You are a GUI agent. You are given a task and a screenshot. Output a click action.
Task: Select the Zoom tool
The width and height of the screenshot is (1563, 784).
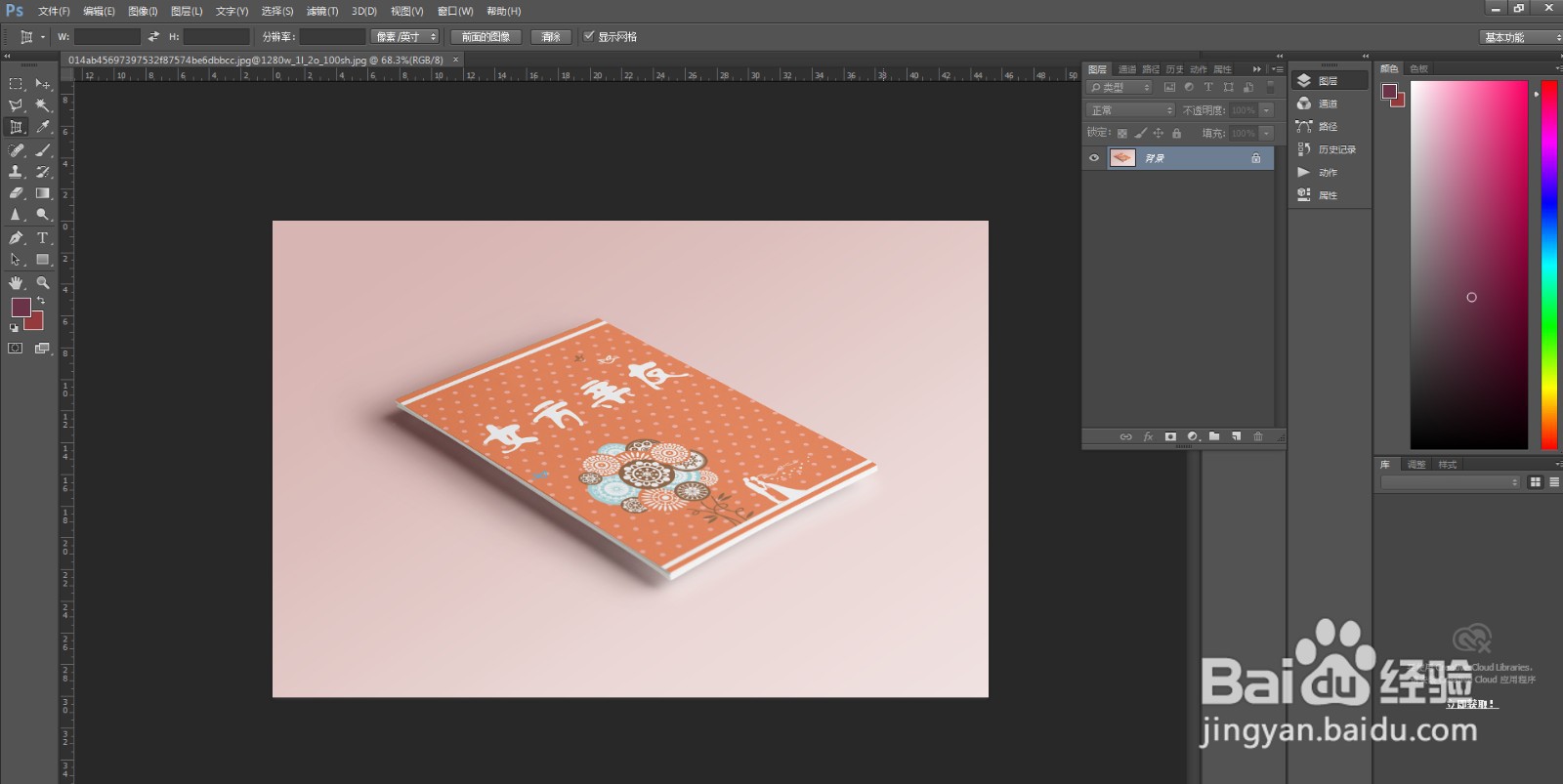43,282
